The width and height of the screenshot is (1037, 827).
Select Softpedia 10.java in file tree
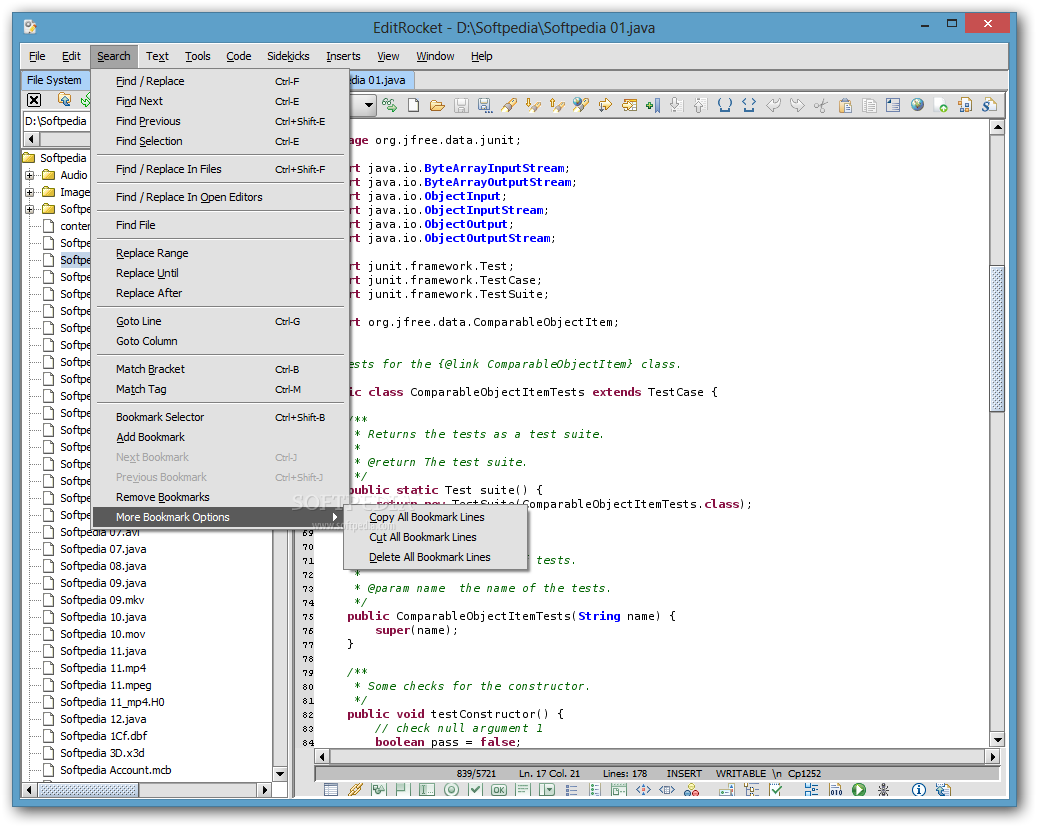(103, 617)
